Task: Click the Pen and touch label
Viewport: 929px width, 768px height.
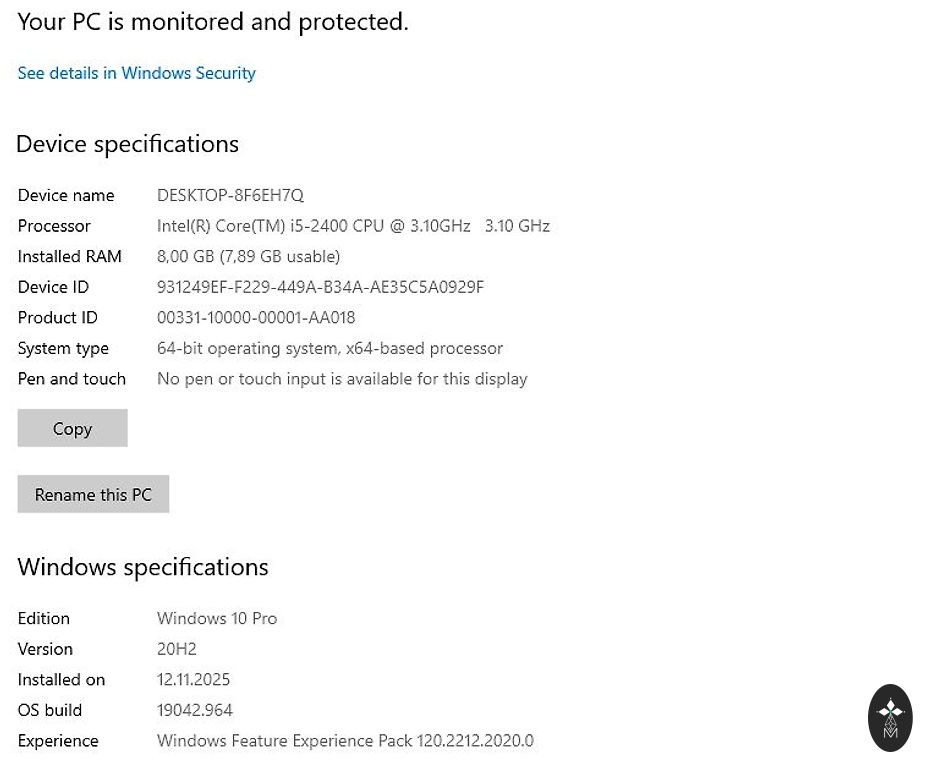Action: pyautogui.click(x=72, y=379)
